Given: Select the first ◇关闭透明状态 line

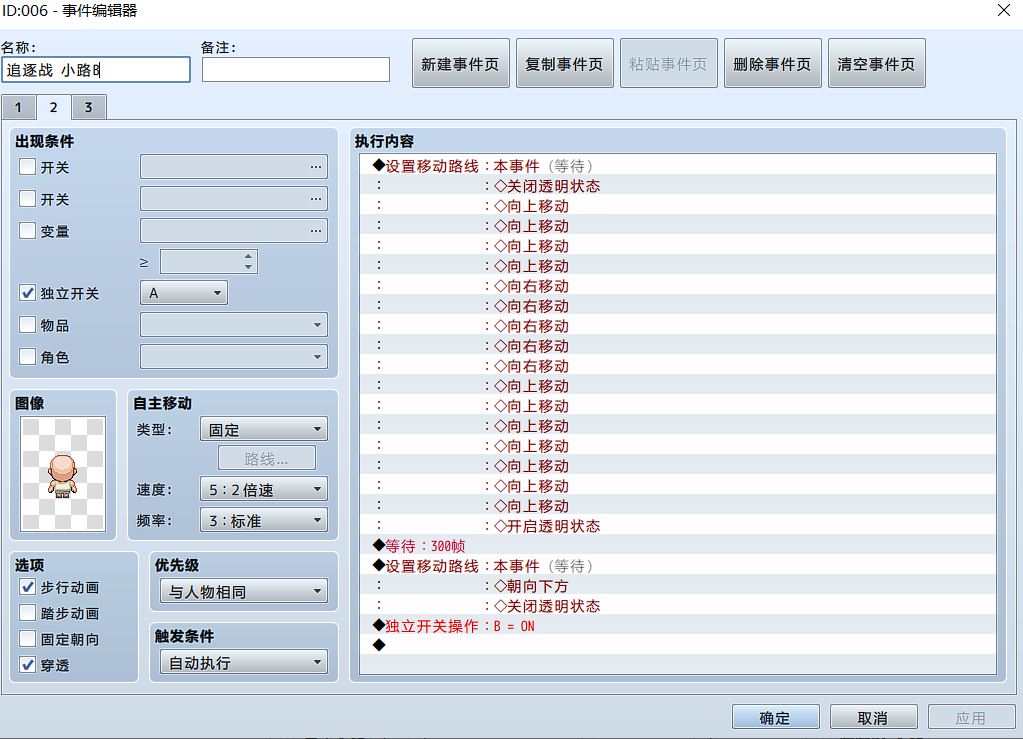Looking at the screenshot, I should 678,186.
